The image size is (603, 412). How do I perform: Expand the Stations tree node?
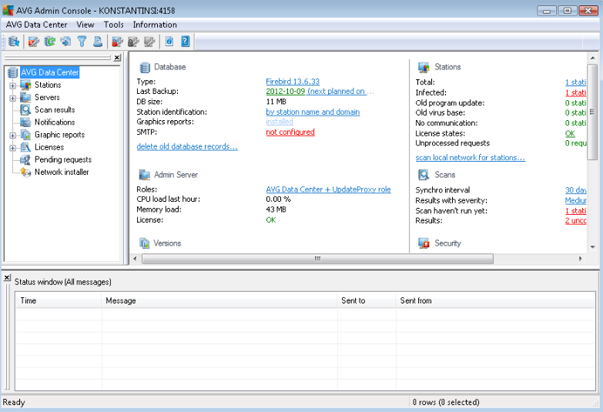pyautogui.click(x=13, y=85)
